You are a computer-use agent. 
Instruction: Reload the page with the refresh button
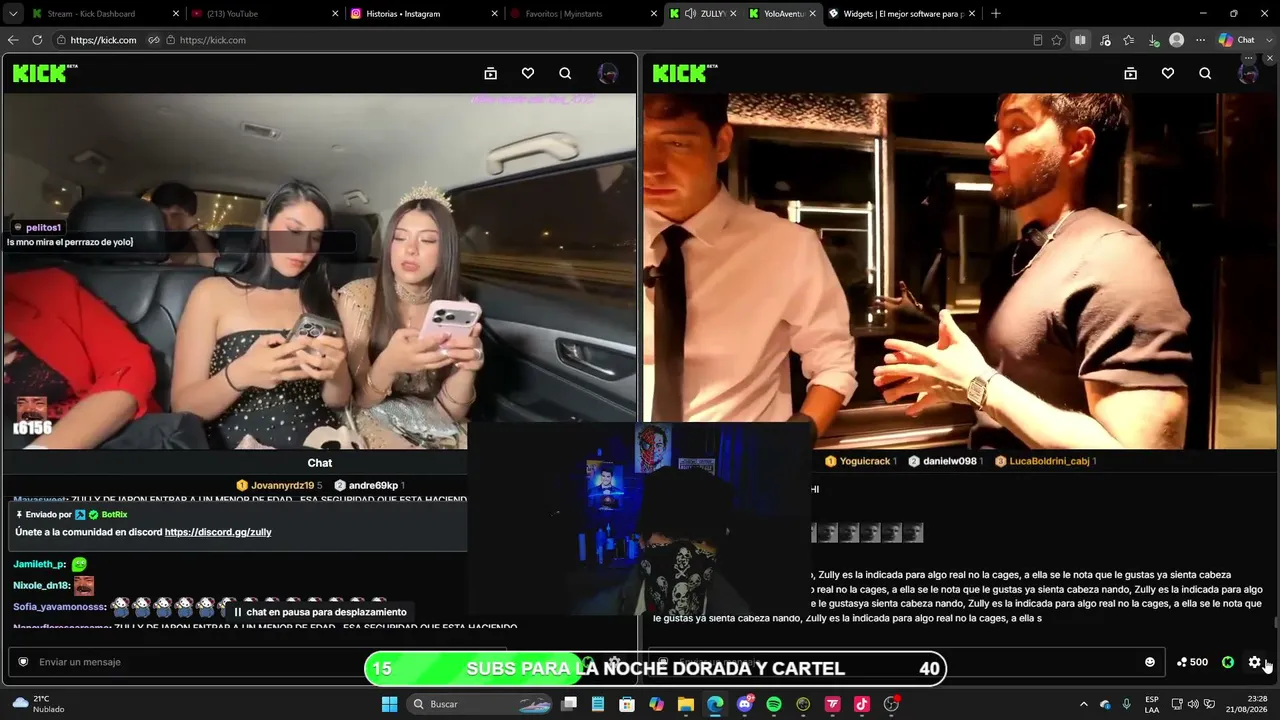tap(37, 40)
